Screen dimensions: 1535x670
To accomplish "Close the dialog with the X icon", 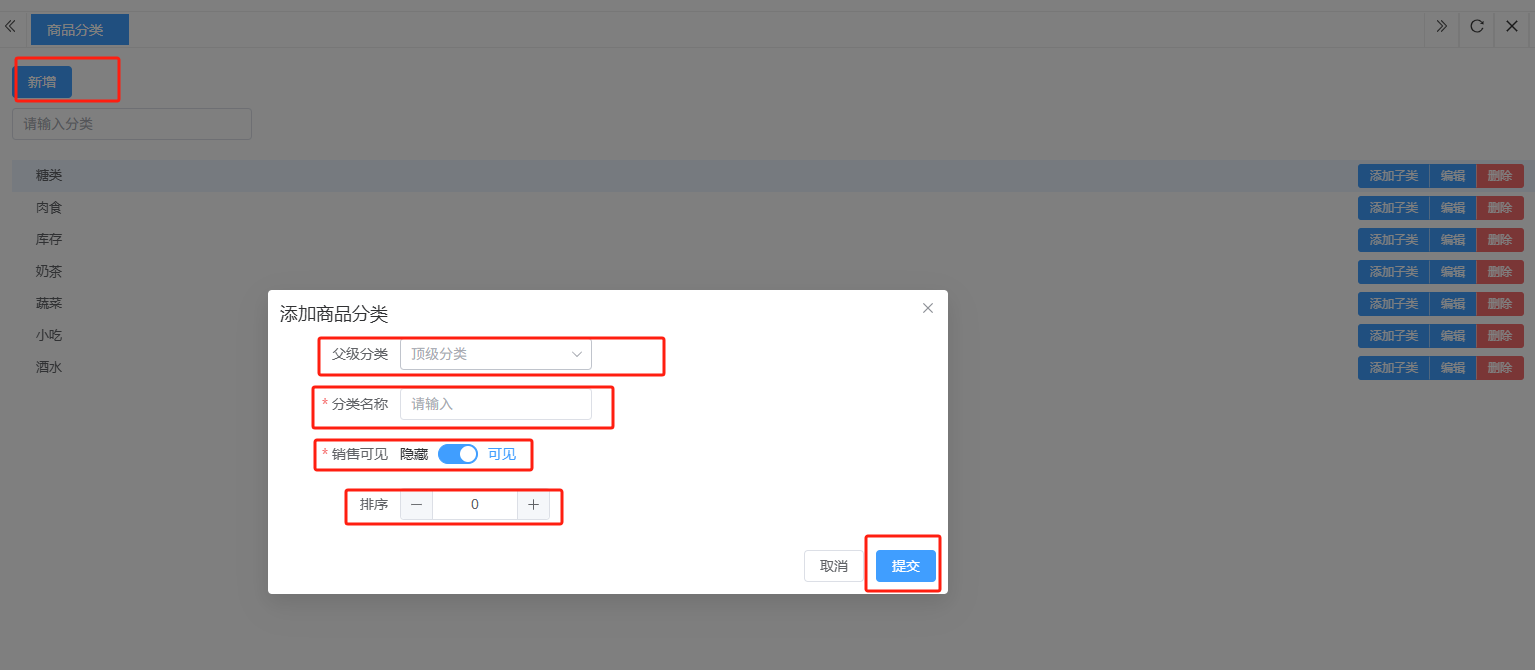I will click(928, 308).
